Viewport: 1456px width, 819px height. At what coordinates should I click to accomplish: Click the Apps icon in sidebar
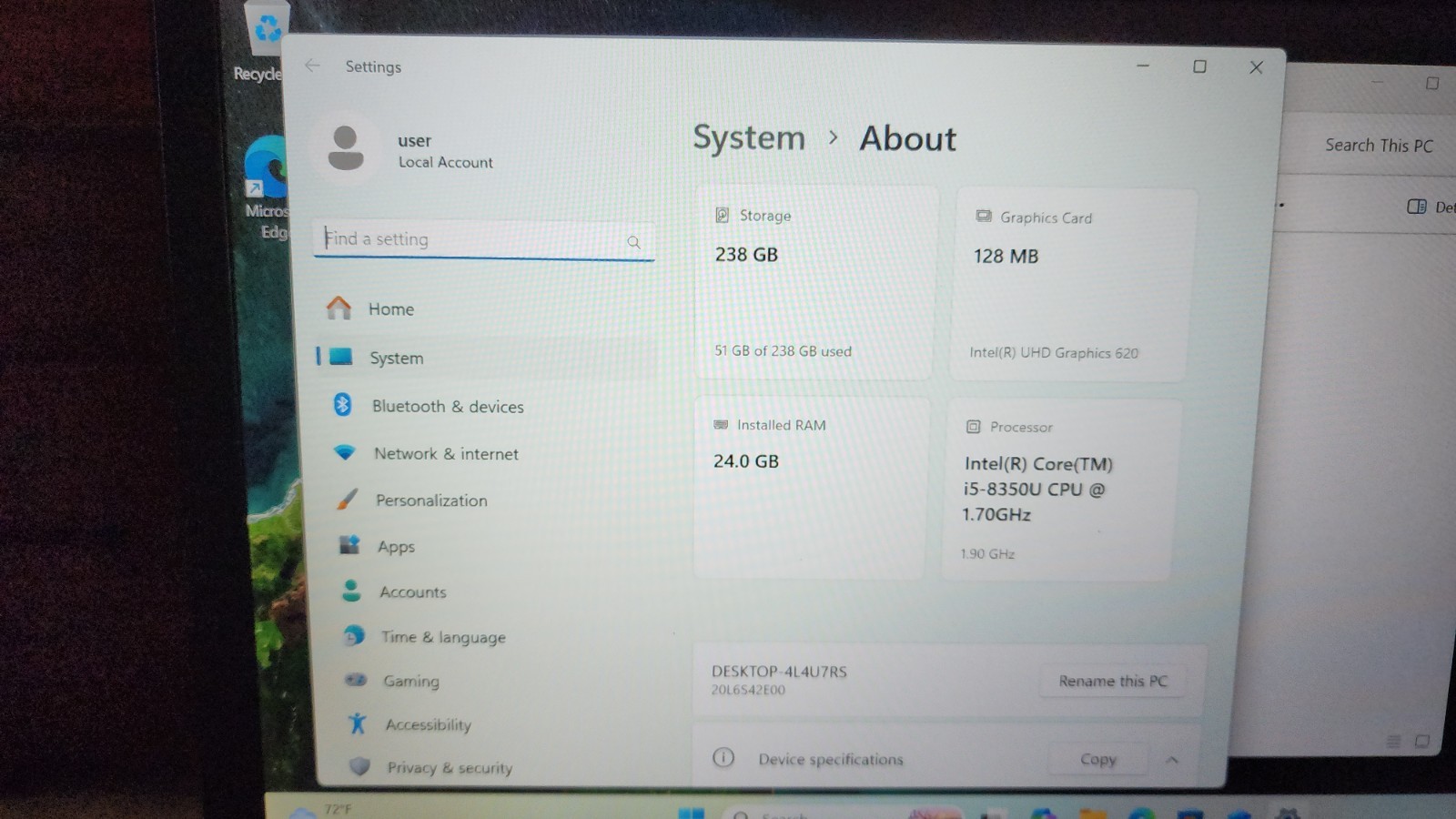click(x=349, y=545)
